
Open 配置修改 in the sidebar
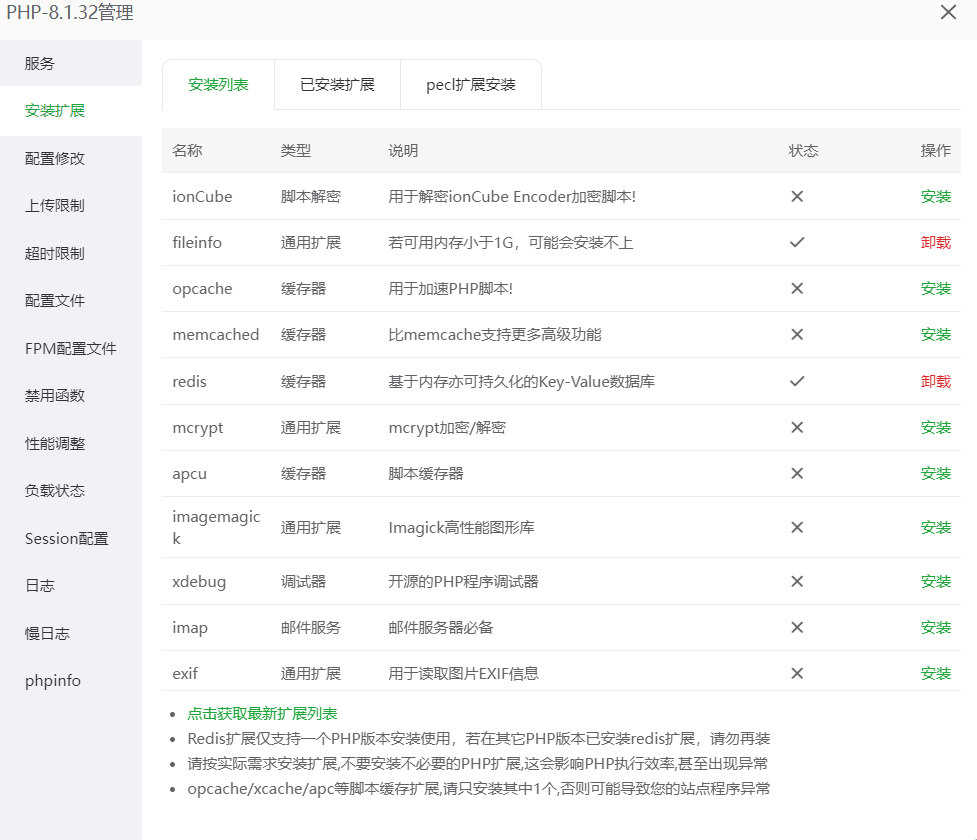tap(55, 158)
